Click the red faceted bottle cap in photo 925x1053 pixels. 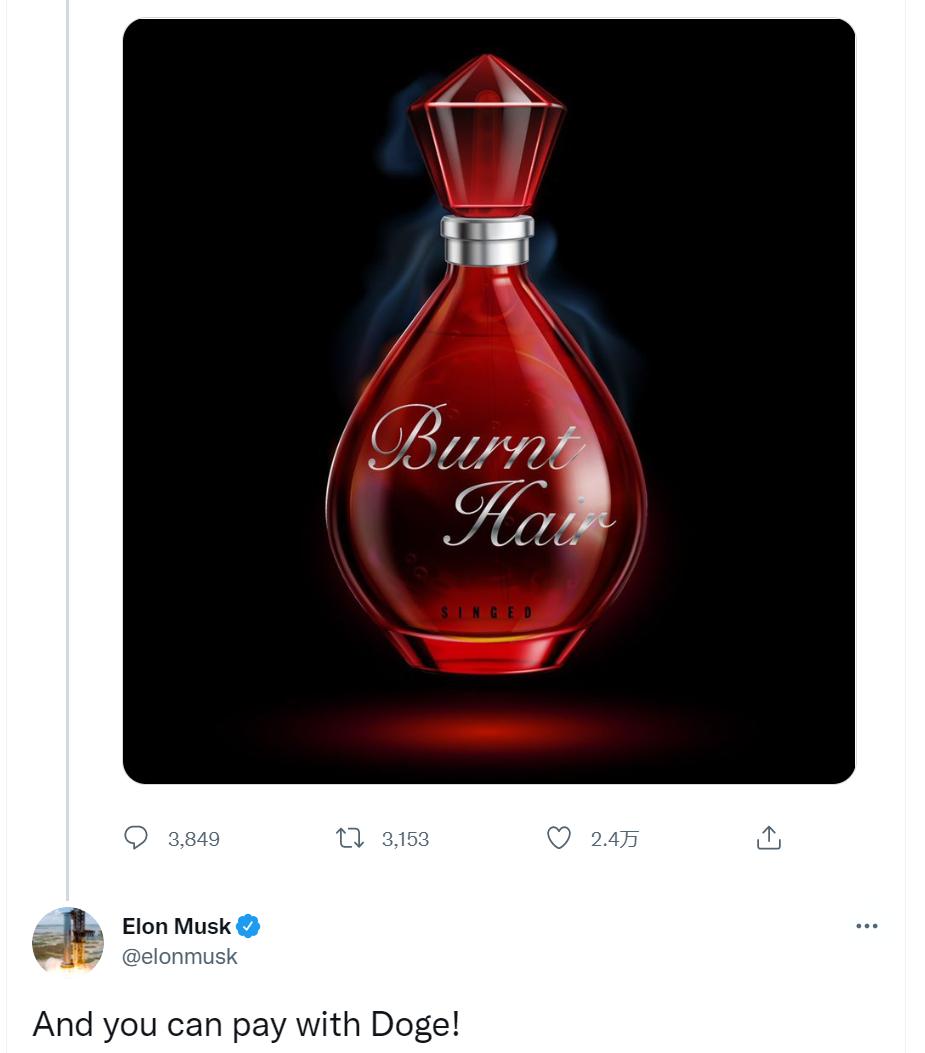tap(489, 130)
